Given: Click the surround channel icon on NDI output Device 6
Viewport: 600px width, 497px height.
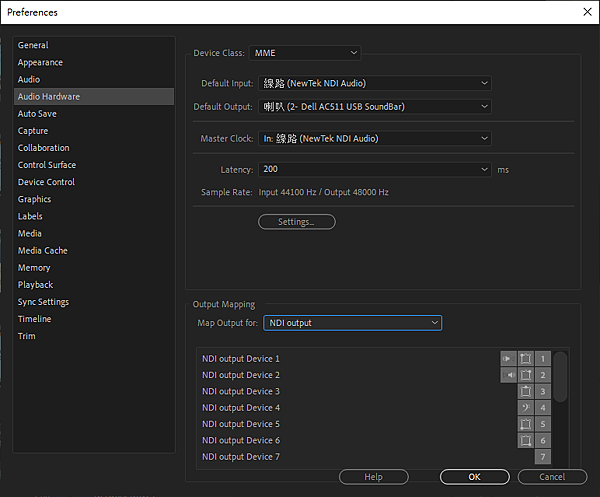Looking at the screenshot, I should (526, 440).
